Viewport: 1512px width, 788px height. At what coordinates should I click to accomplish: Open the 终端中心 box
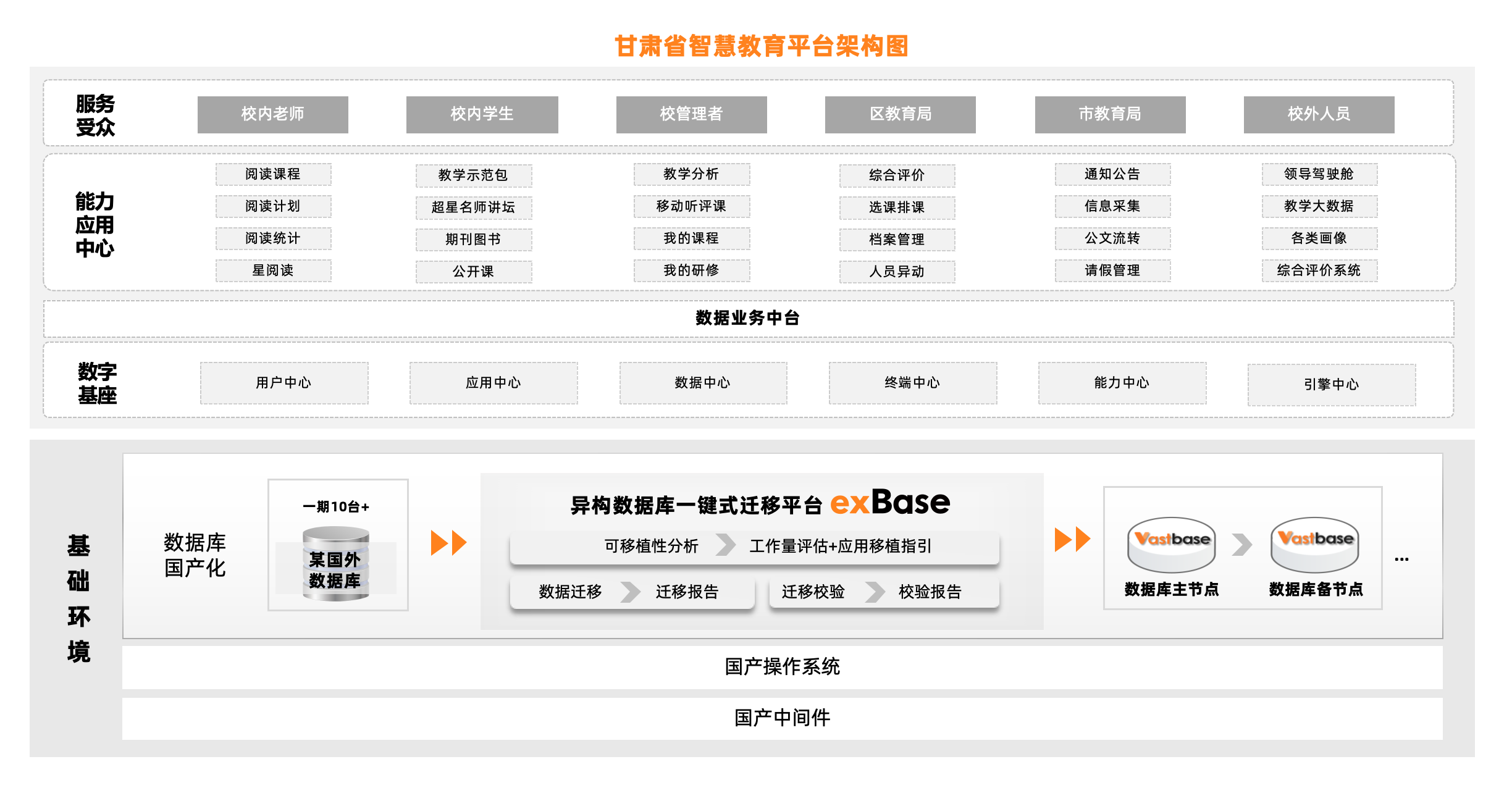click(x=913, y=383)
